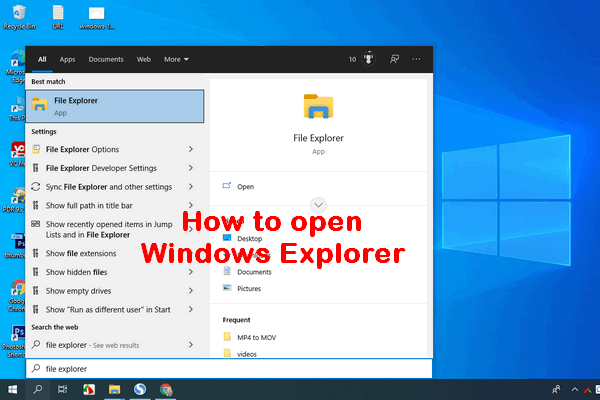Select the File Explorer best match result
The image size is (600, 400).
115,106
